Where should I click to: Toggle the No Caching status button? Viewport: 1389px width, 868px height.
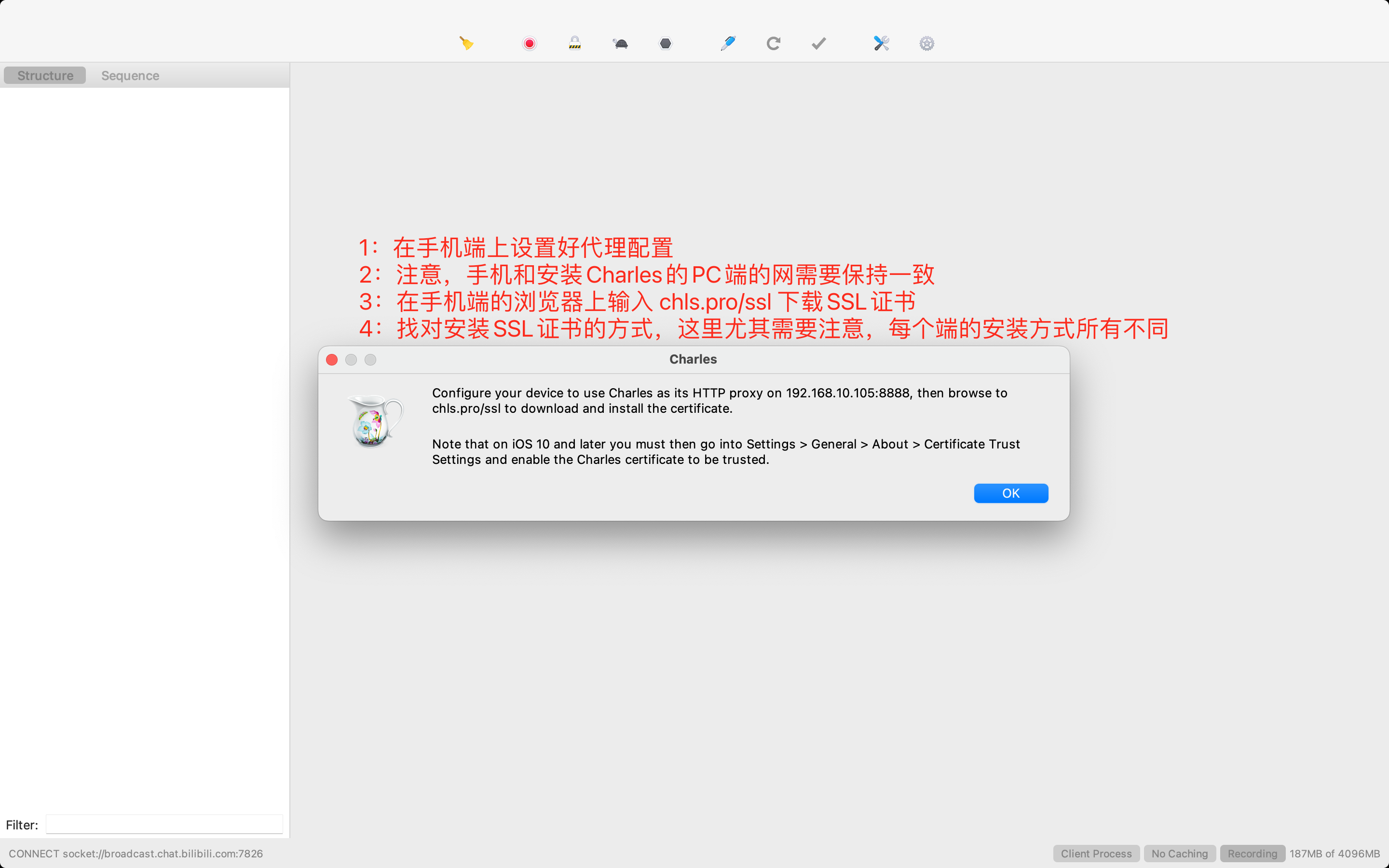(1180, 854)
